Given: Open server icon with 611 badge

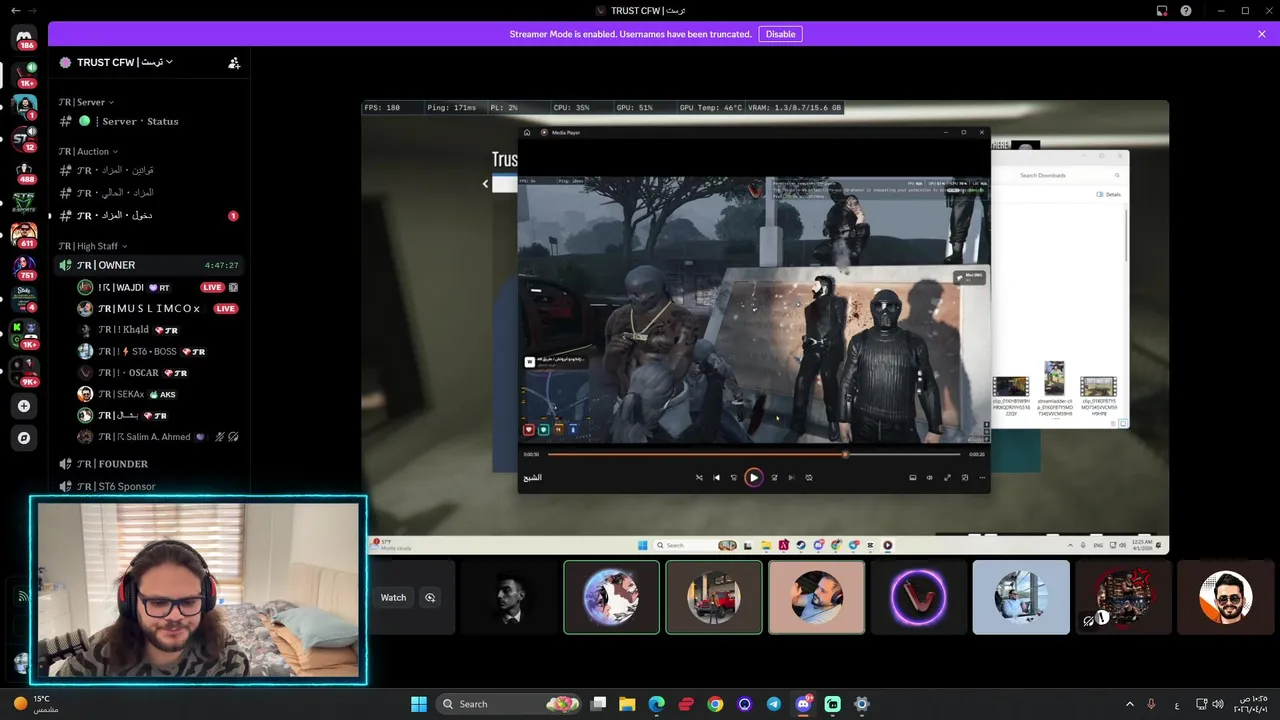Looking at the screenshot, I should point(24,235).
